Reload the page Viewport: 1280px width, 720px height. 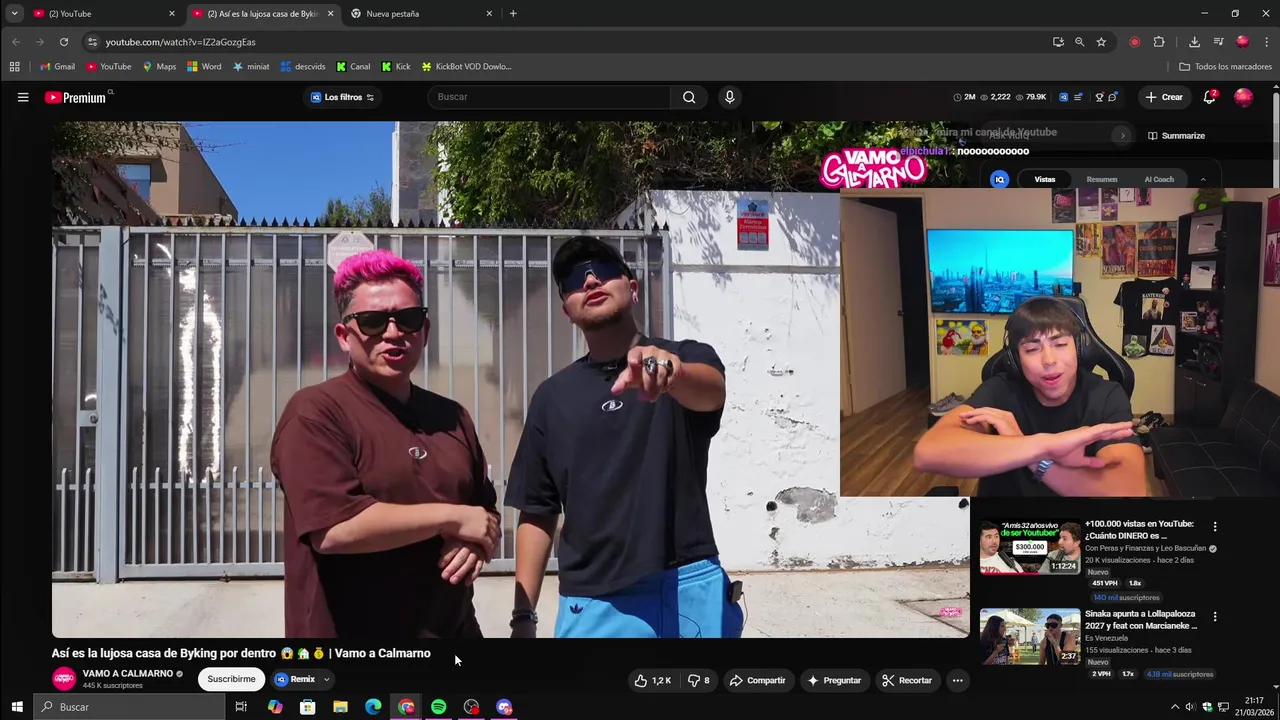pos(64,42)
